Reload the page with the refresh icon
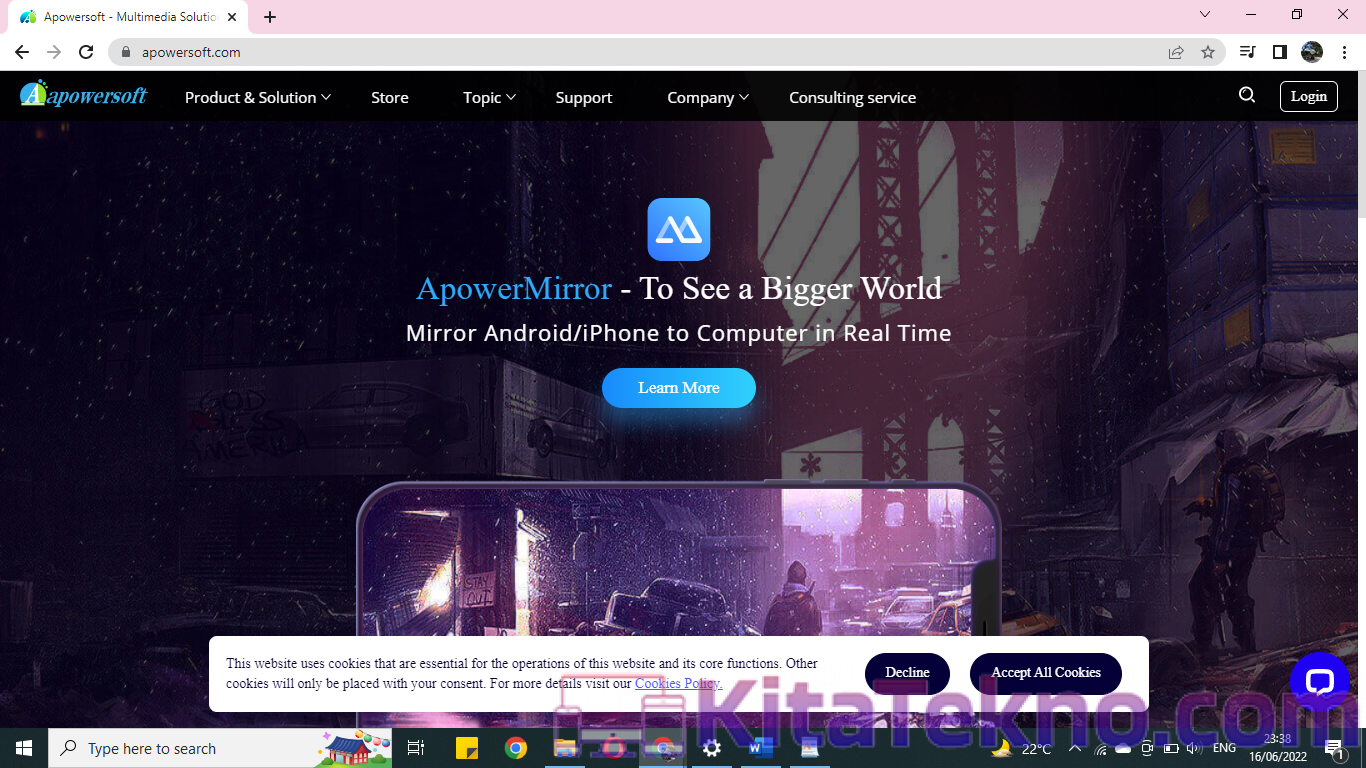 click(x=87, y=52)
